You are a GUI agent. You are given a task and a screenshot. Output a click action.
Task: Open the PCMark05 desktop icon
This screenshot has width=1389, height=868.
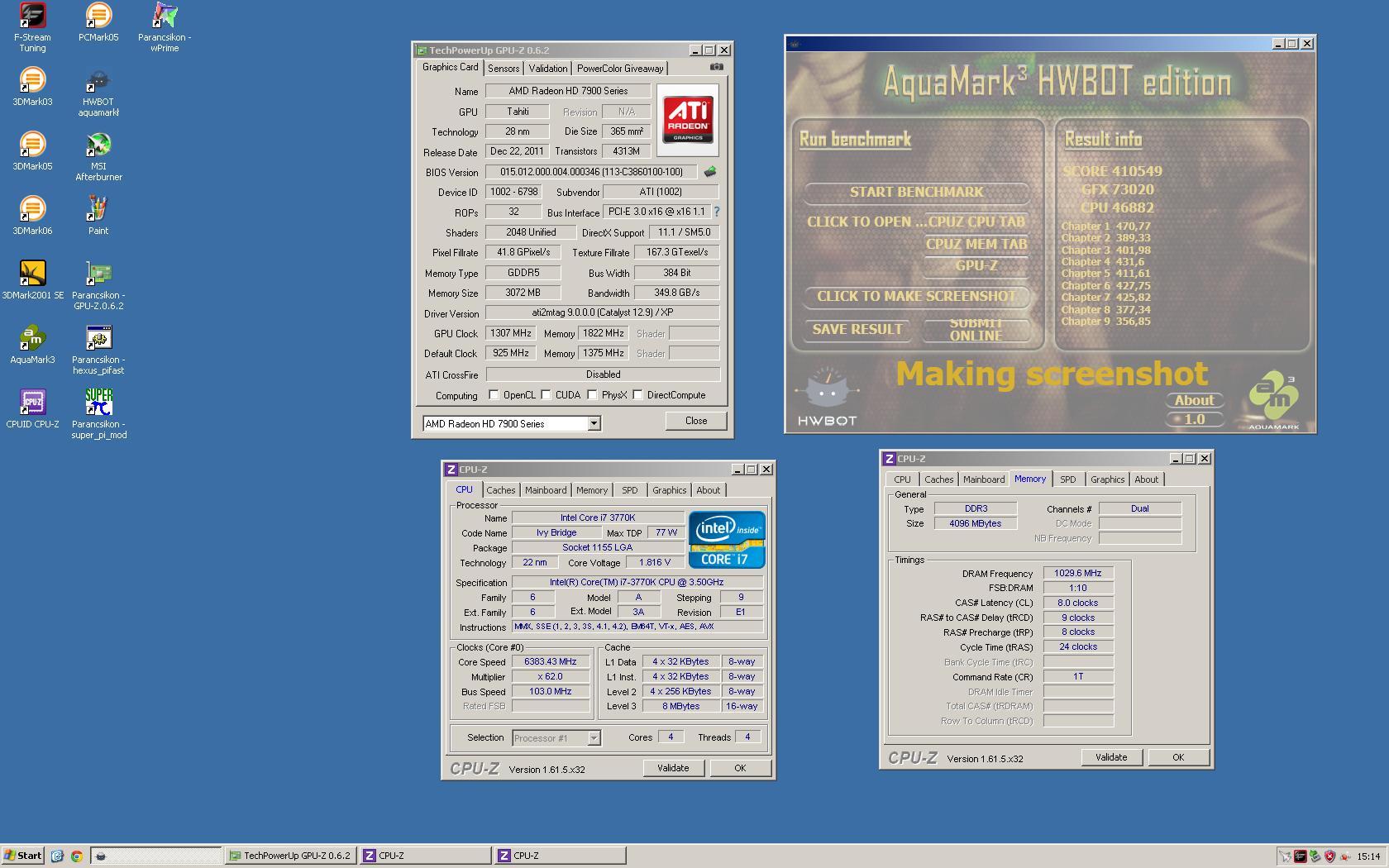click(x=98, y=23)
